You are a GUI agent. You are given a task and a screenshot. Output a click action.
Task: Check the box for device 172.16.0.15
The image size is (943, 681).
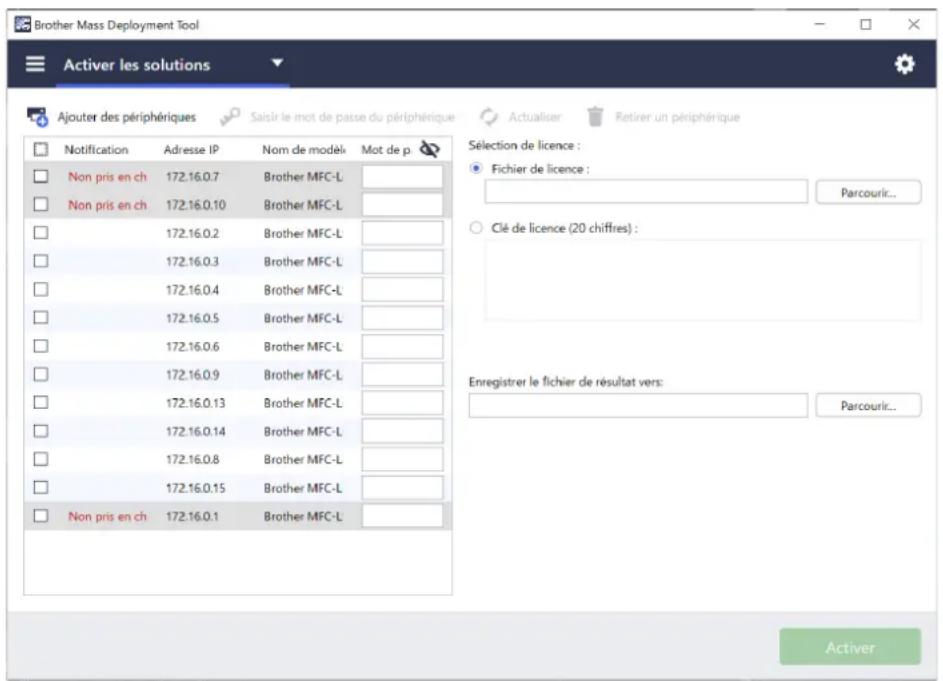pyautogui.click(x=40, y=487)
